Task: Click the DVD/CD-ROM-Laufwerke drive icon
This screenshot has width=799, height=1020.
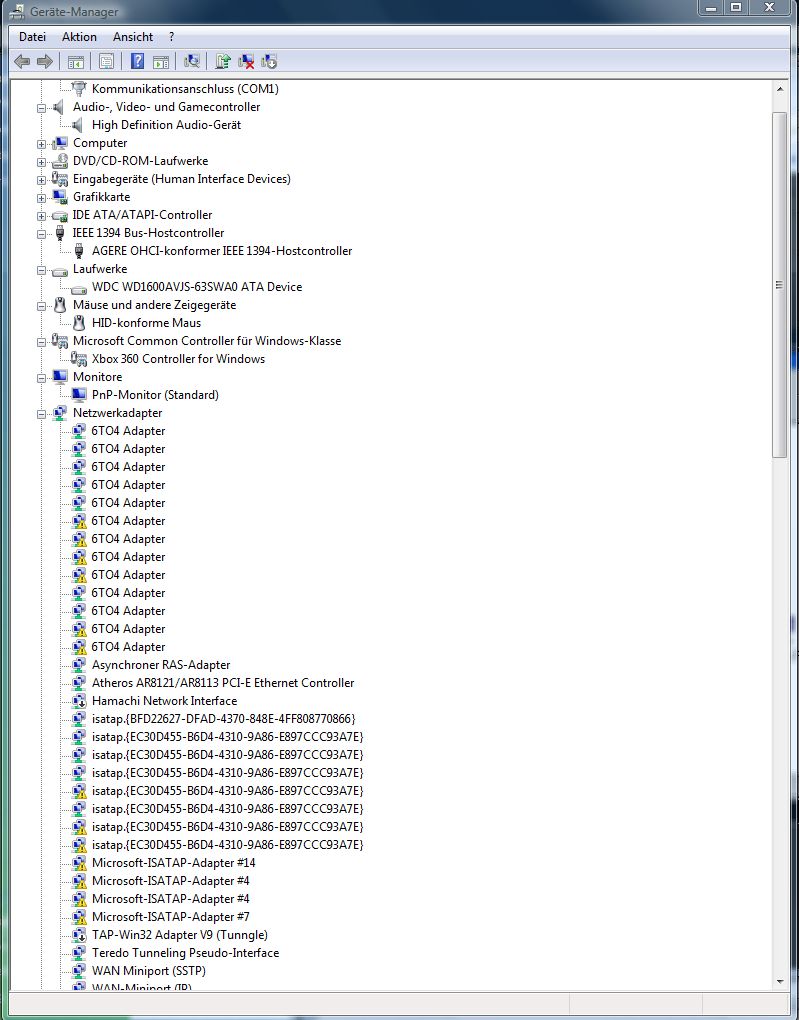Action: (60, 161)
